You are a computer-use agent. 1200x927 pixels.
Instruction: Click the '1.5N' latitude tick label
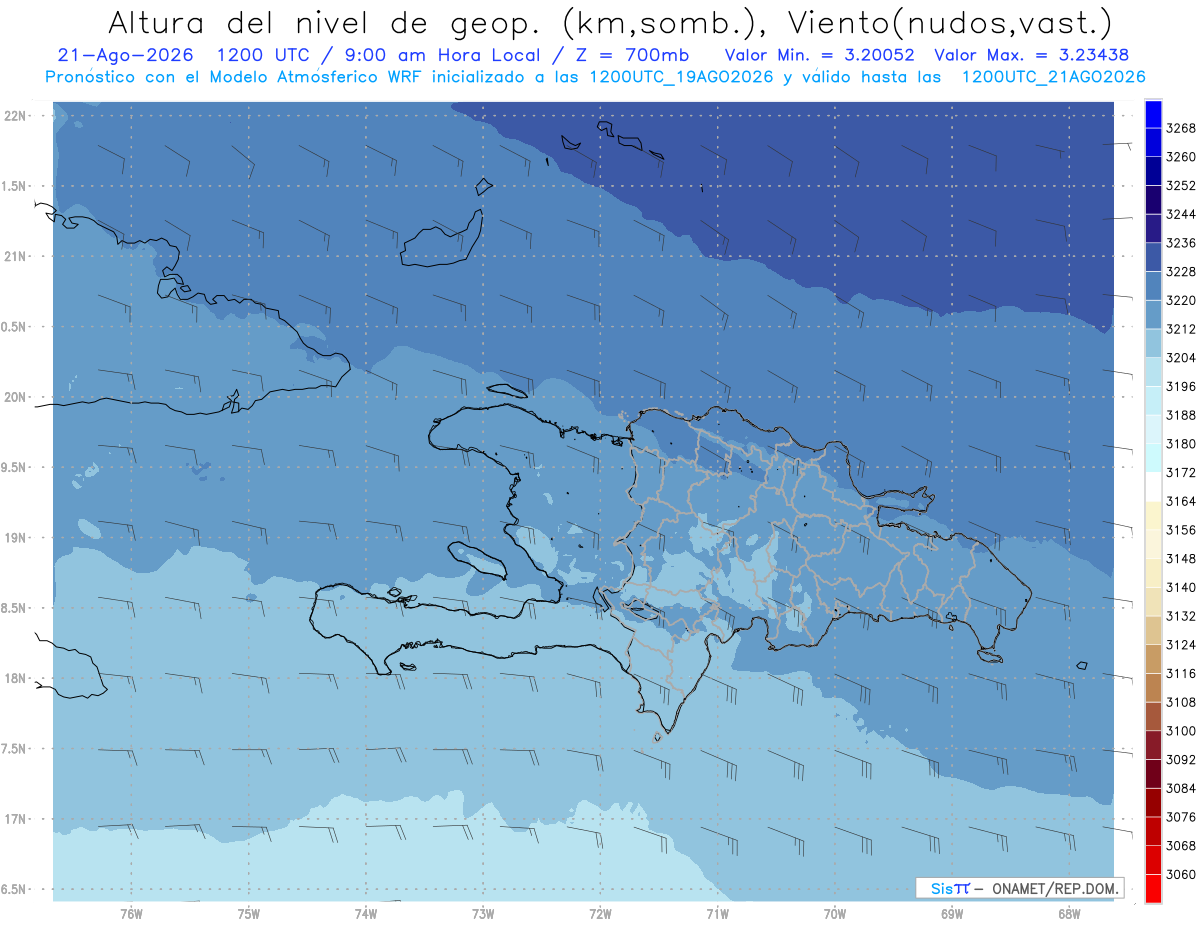click(15, 187)
